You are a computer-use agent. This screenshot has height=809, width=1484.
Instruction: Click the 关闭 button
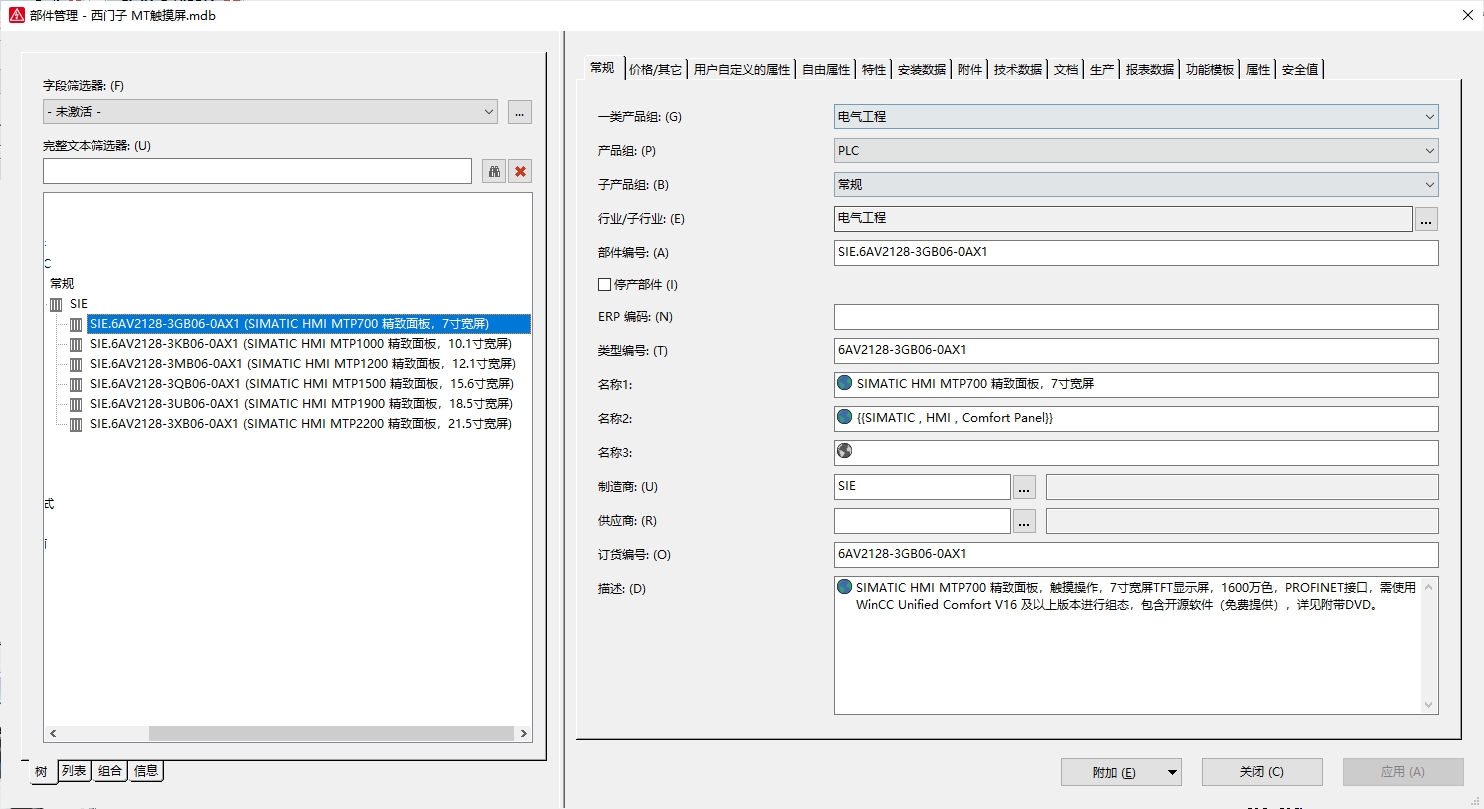[1261, 772]
